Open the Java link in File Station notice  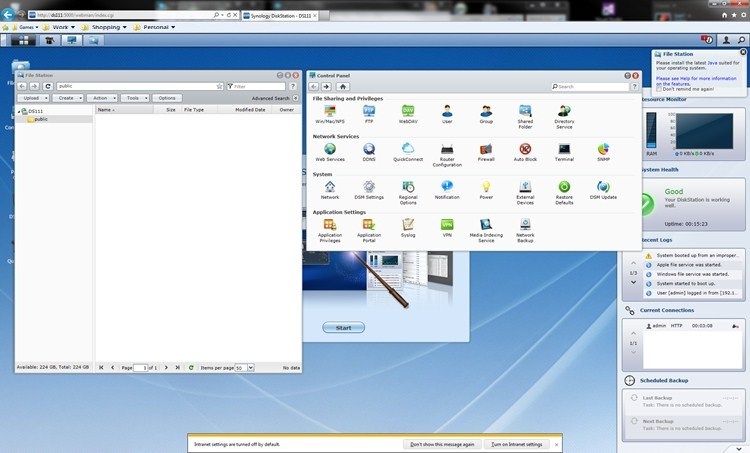tap(712, 63)
